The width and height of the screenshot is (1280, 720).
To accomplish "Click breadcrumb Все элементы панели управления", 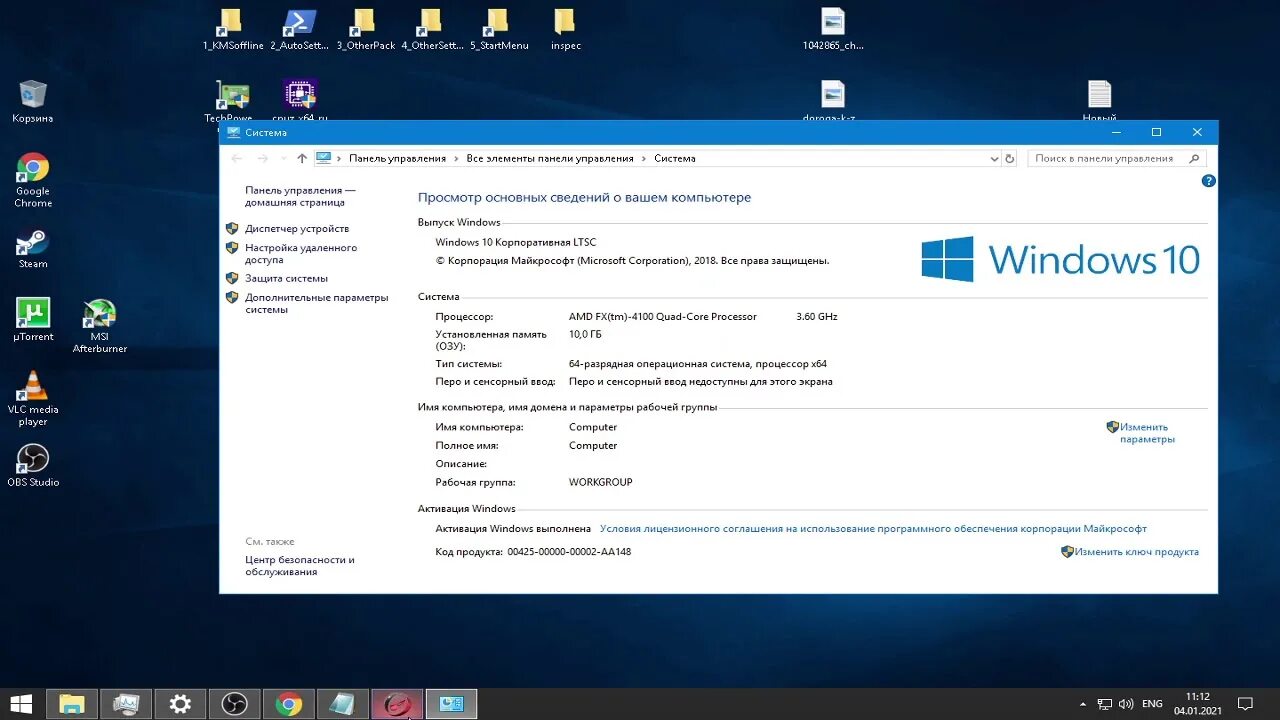I will click(550, 158).
